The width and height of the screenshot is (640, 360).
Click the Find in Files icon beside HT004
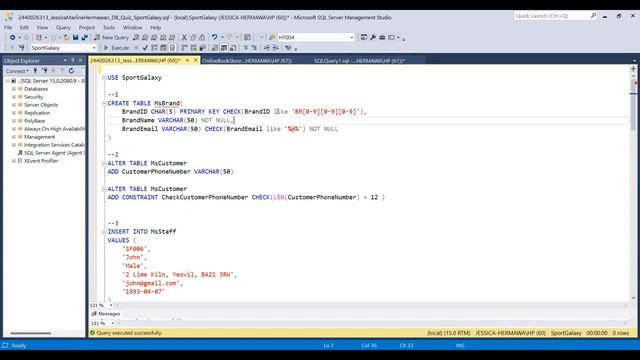[x=272, y=37]
